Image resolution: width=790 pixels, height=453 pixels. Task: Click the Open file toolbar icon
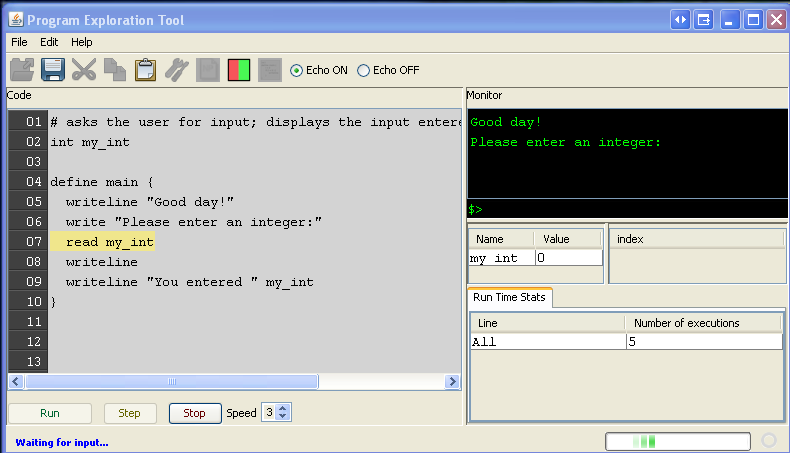(22, 70)
